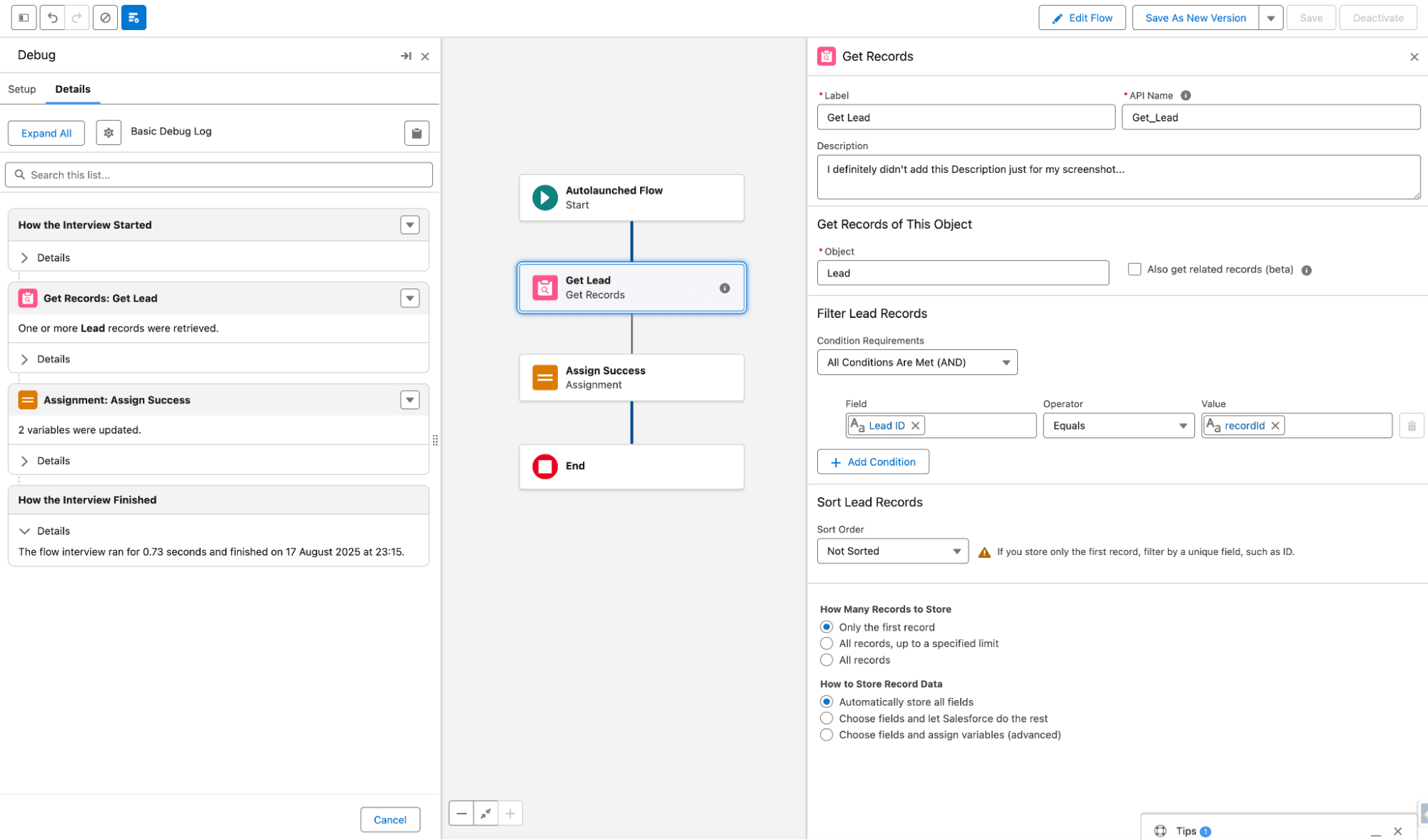The image size is (1428, 840).
Task: Click the Edit Flow button
Action: (x=1082, y=18)
